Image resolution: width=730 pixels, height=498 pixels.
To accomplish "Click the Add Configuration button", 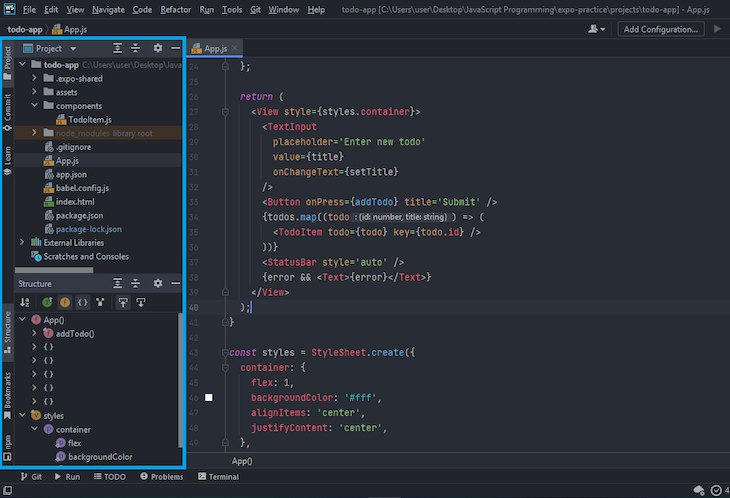I will click(660, 29).
